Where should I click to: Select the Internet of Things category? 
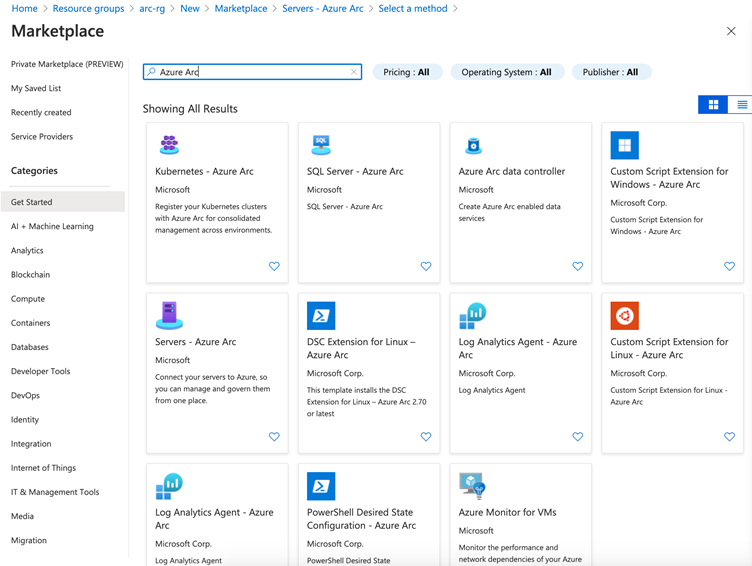tap(44, 468)
